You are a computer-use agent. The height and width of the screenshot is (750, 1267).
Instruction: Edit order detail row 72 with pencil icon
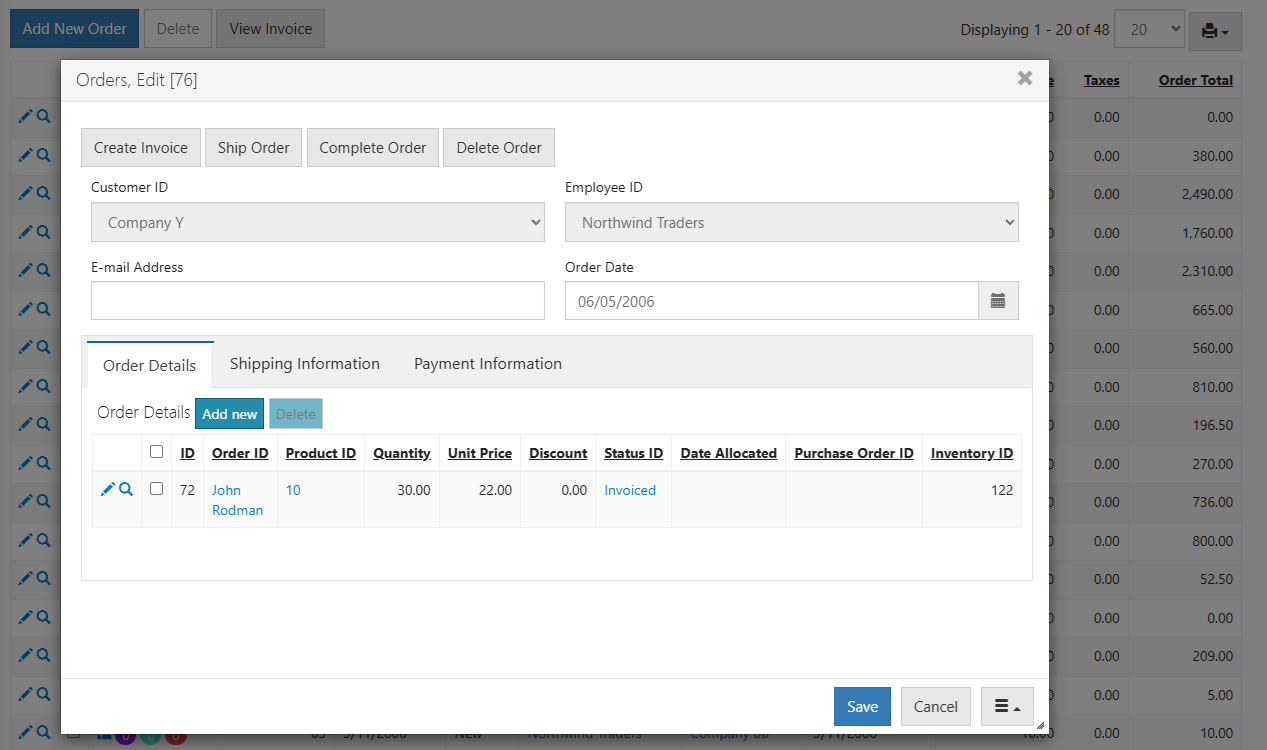point(108,490)
